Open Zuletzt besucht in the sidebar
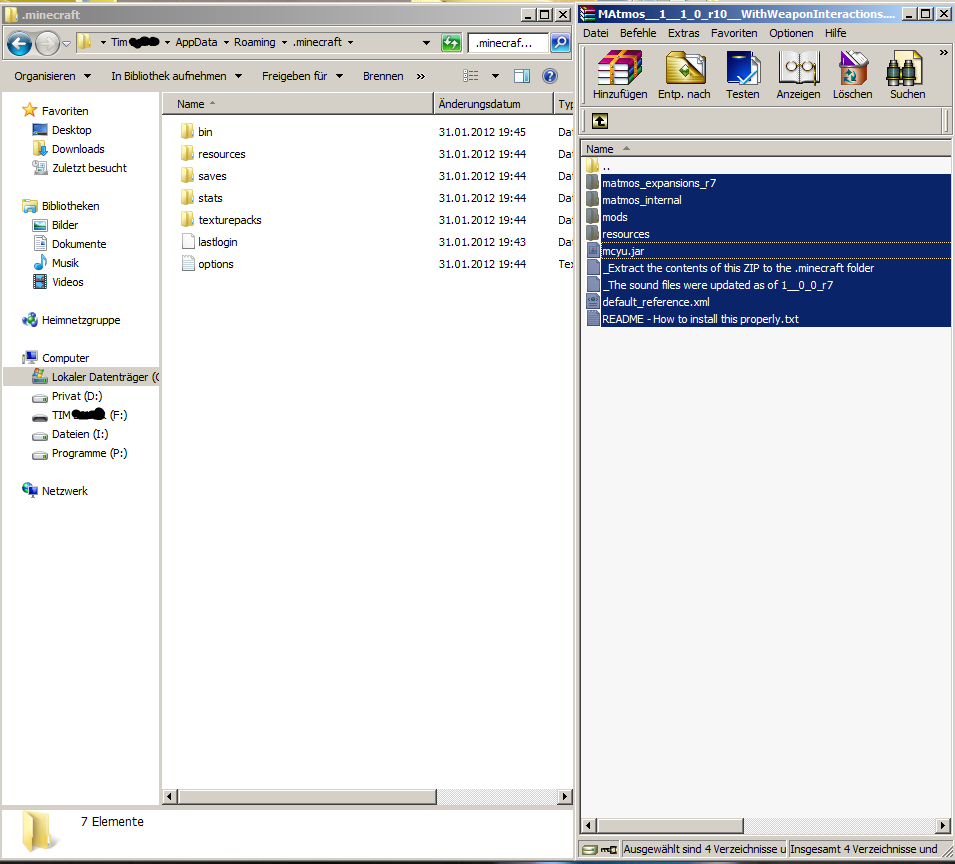The image size is (955, 864). [x=80, y=167]
